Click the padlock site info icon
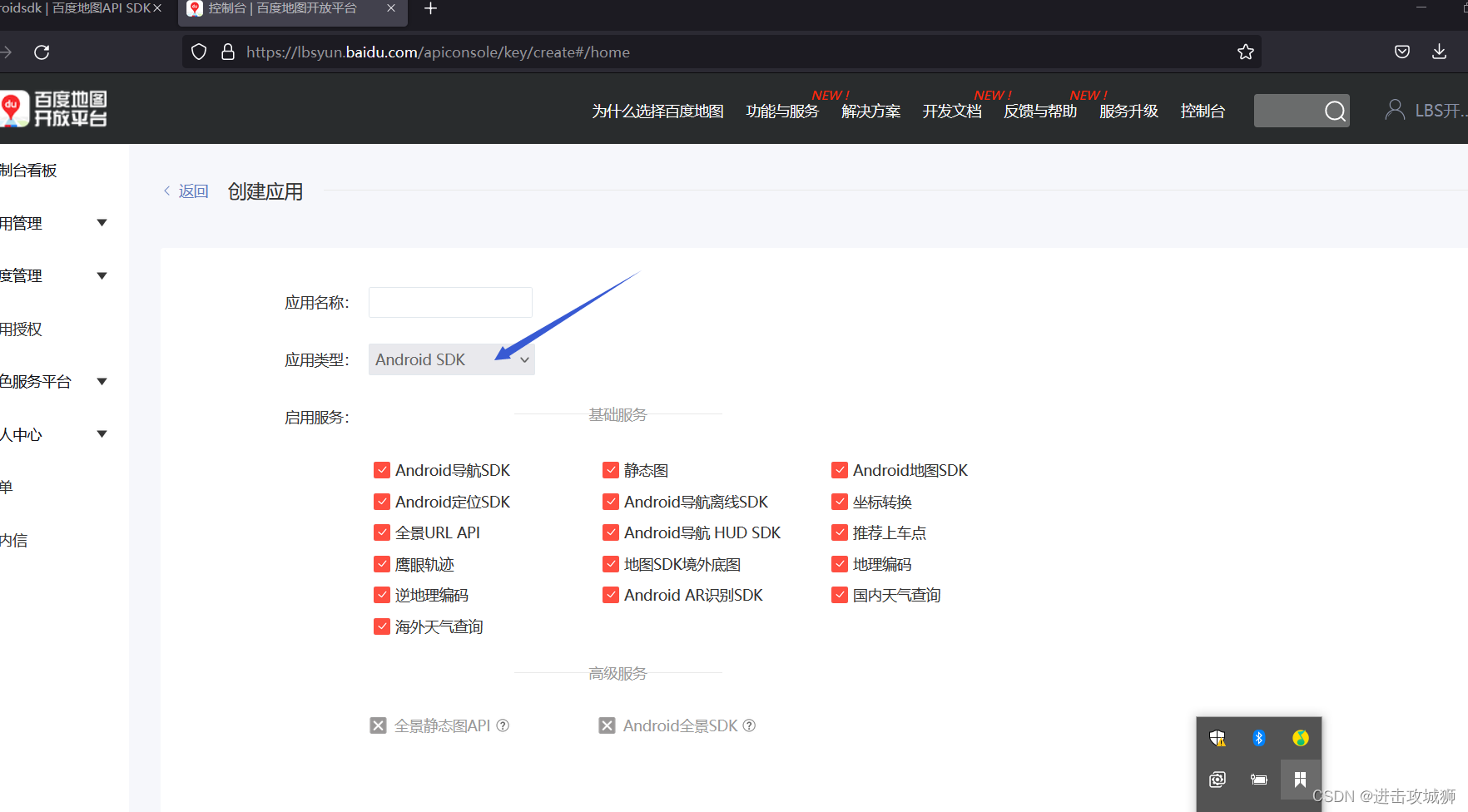This screenshot has height=812, width=1468. (227, 52)
